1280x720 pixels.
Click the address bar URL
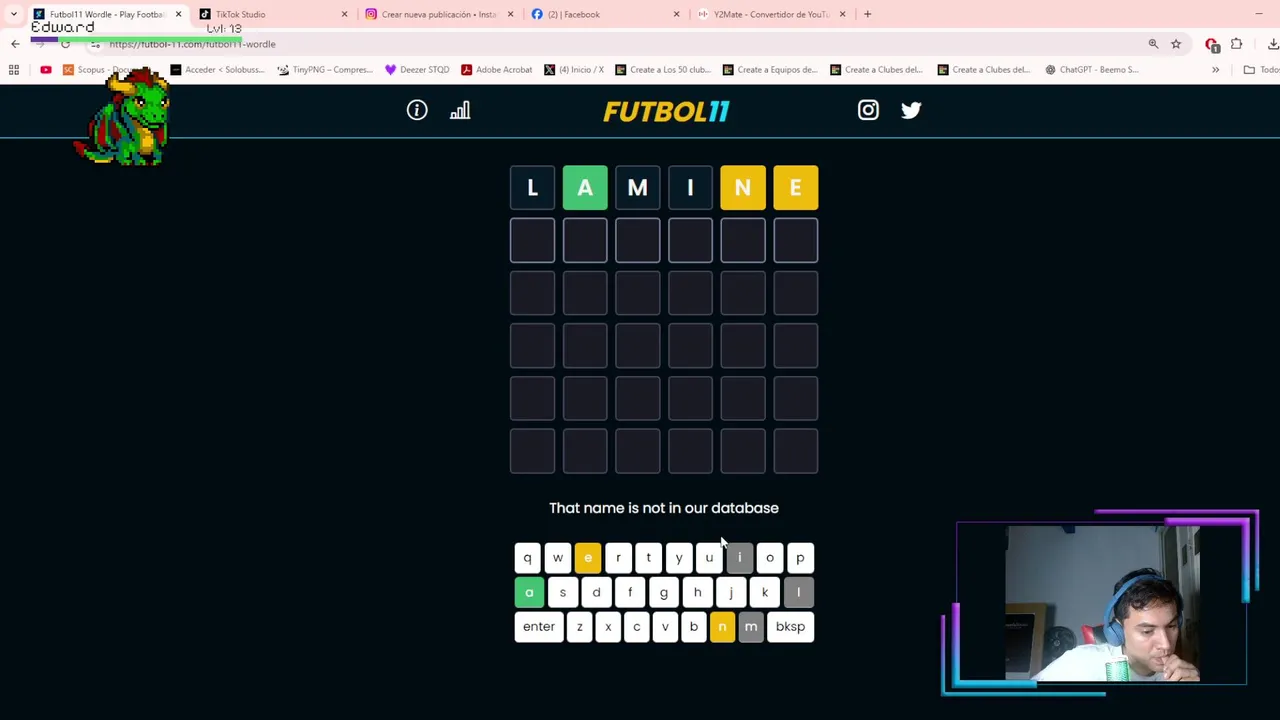(192, 44)
